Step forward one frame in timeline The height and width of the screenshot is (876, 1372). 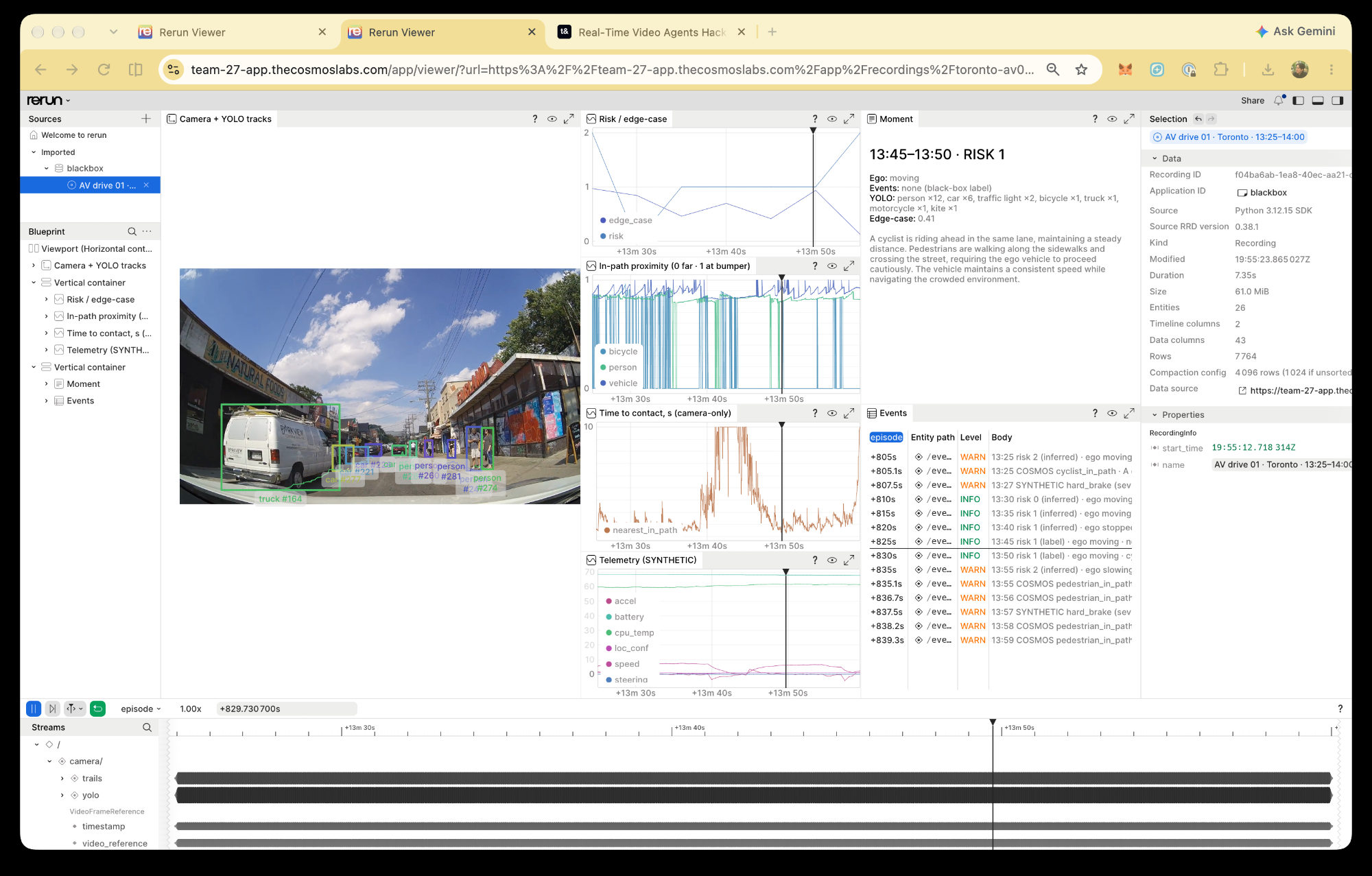(53, 709)
